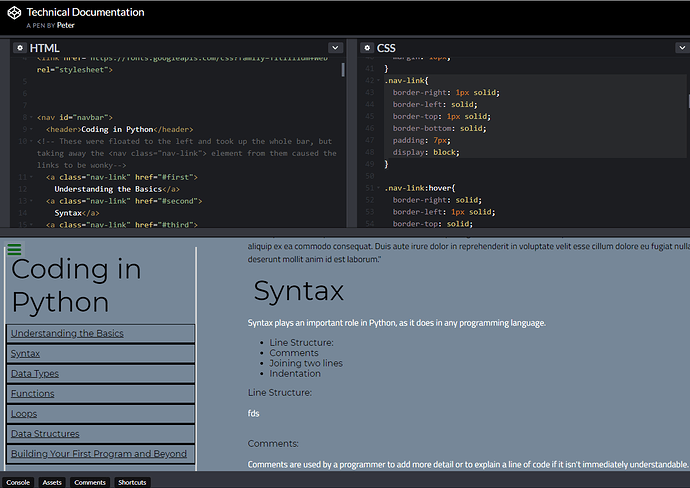Click the 'Indentation' list item
The width and height of the screenshot is (690, 488).
coord(295,374)
